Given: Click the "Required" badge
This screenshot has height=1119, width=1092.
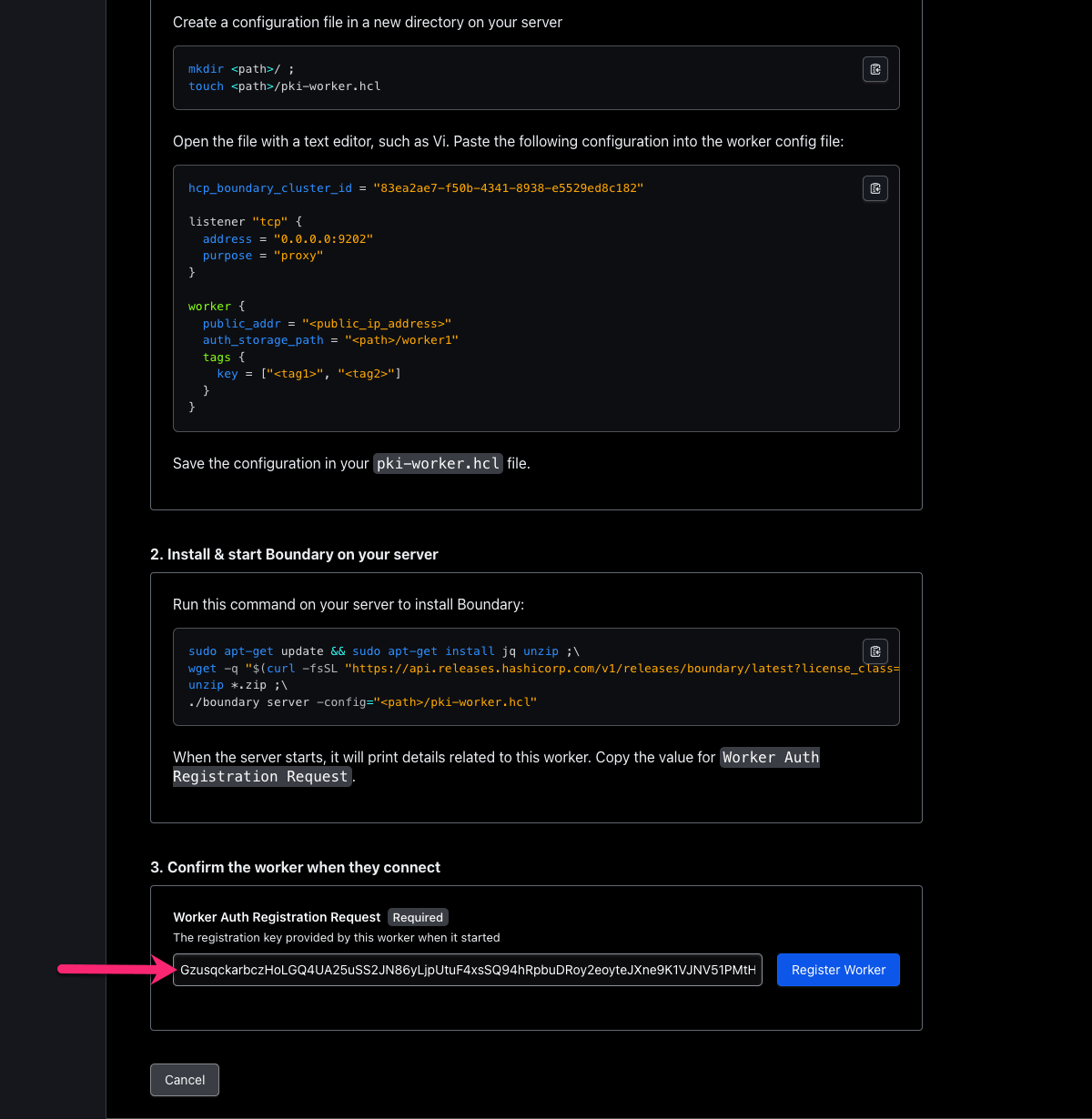Looking at the screenshot, I should point(418,917).
